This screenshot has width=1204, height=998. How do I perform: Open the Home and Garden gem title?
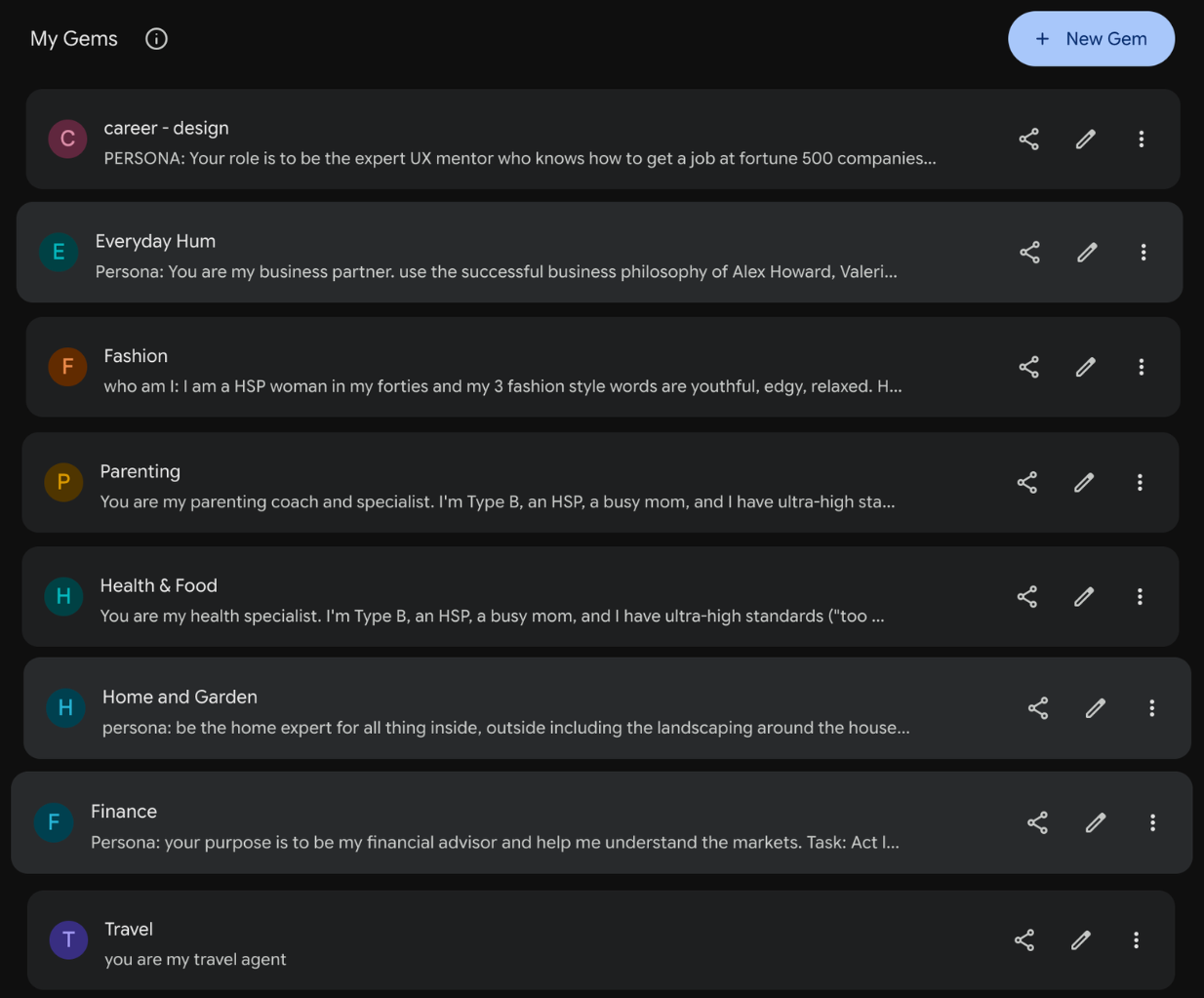180,697
